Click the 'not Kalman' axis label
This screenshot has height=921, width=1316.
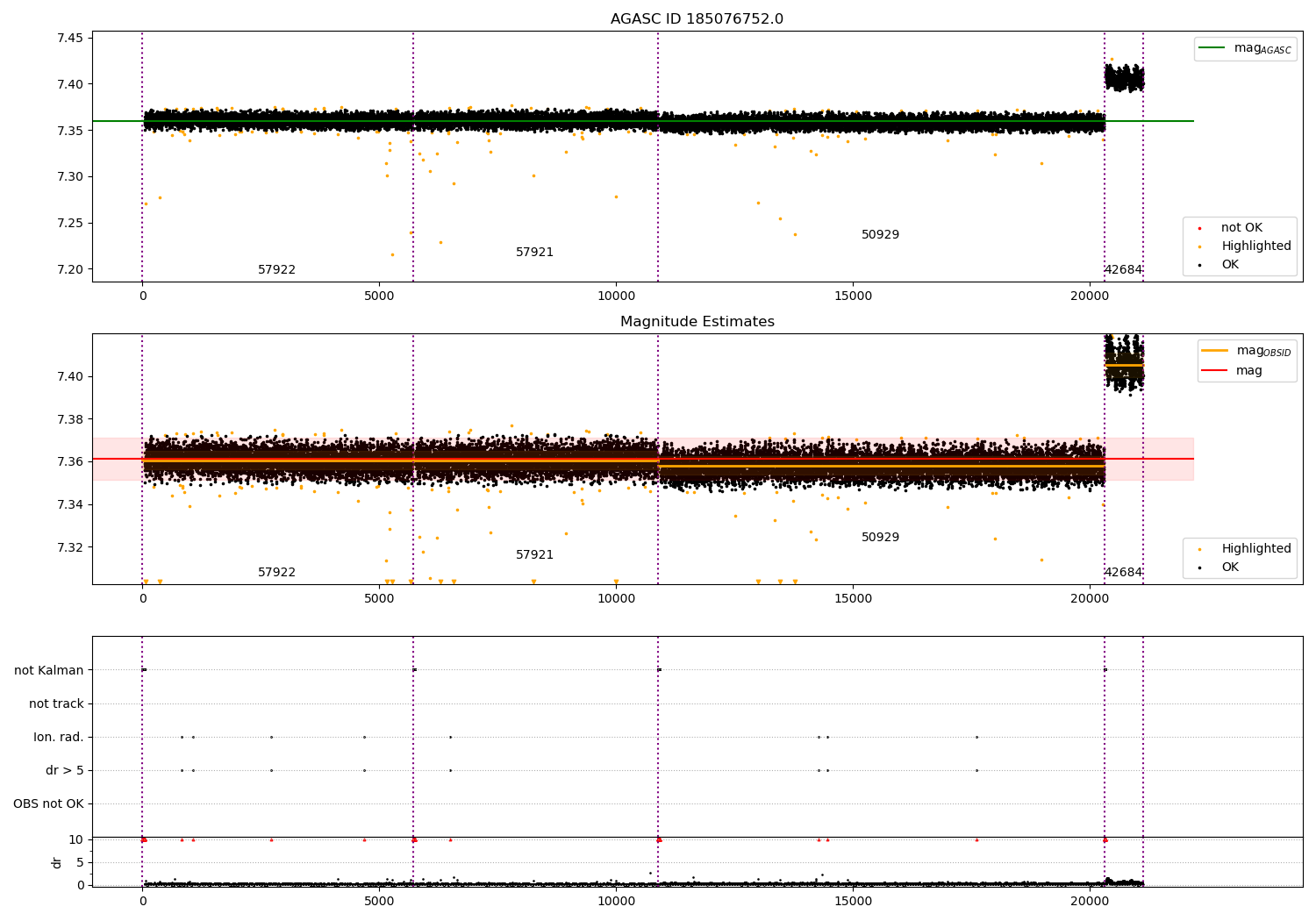(x=49, y=670)
